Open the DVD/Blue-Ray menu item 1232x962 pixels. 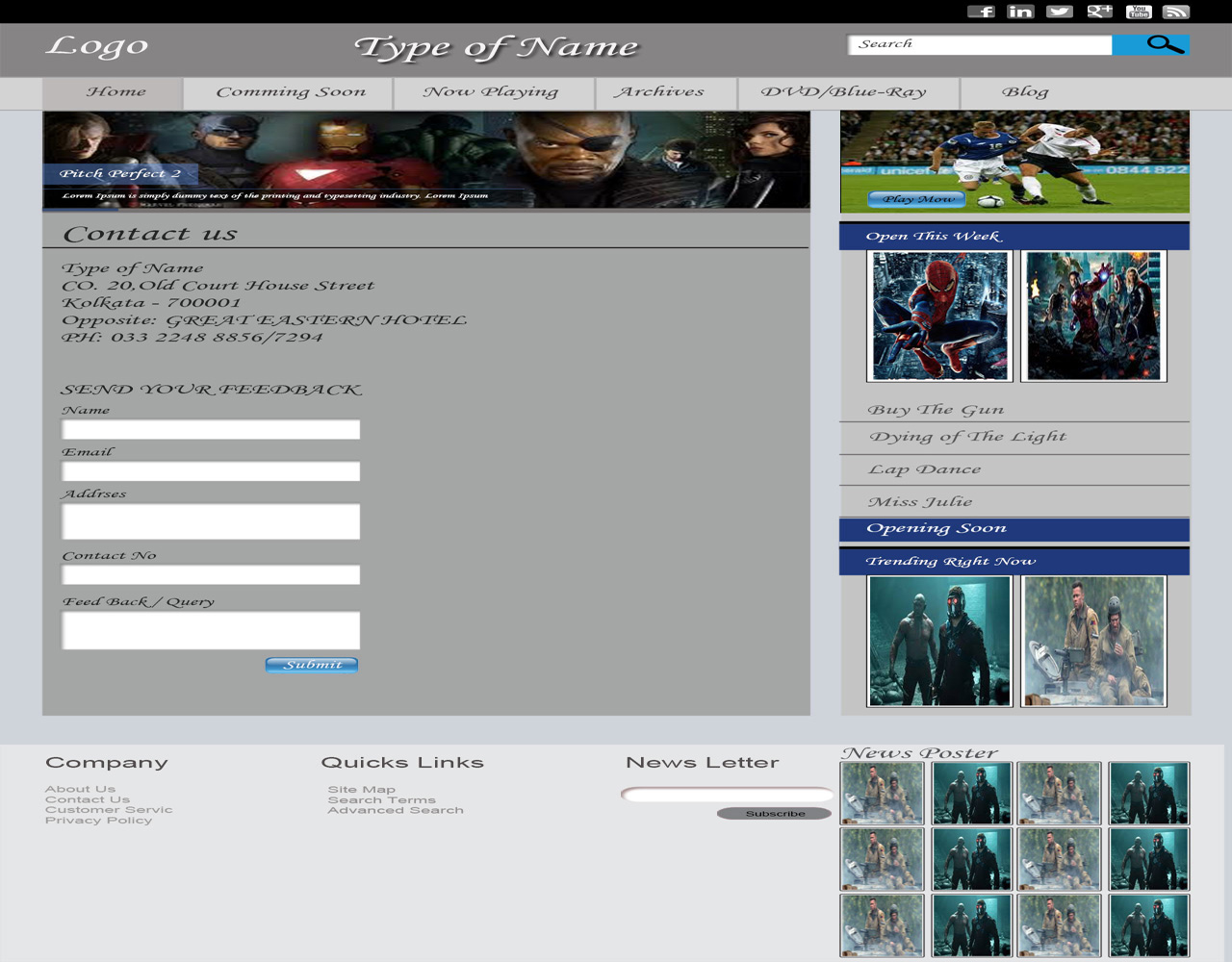coord(843,92)
